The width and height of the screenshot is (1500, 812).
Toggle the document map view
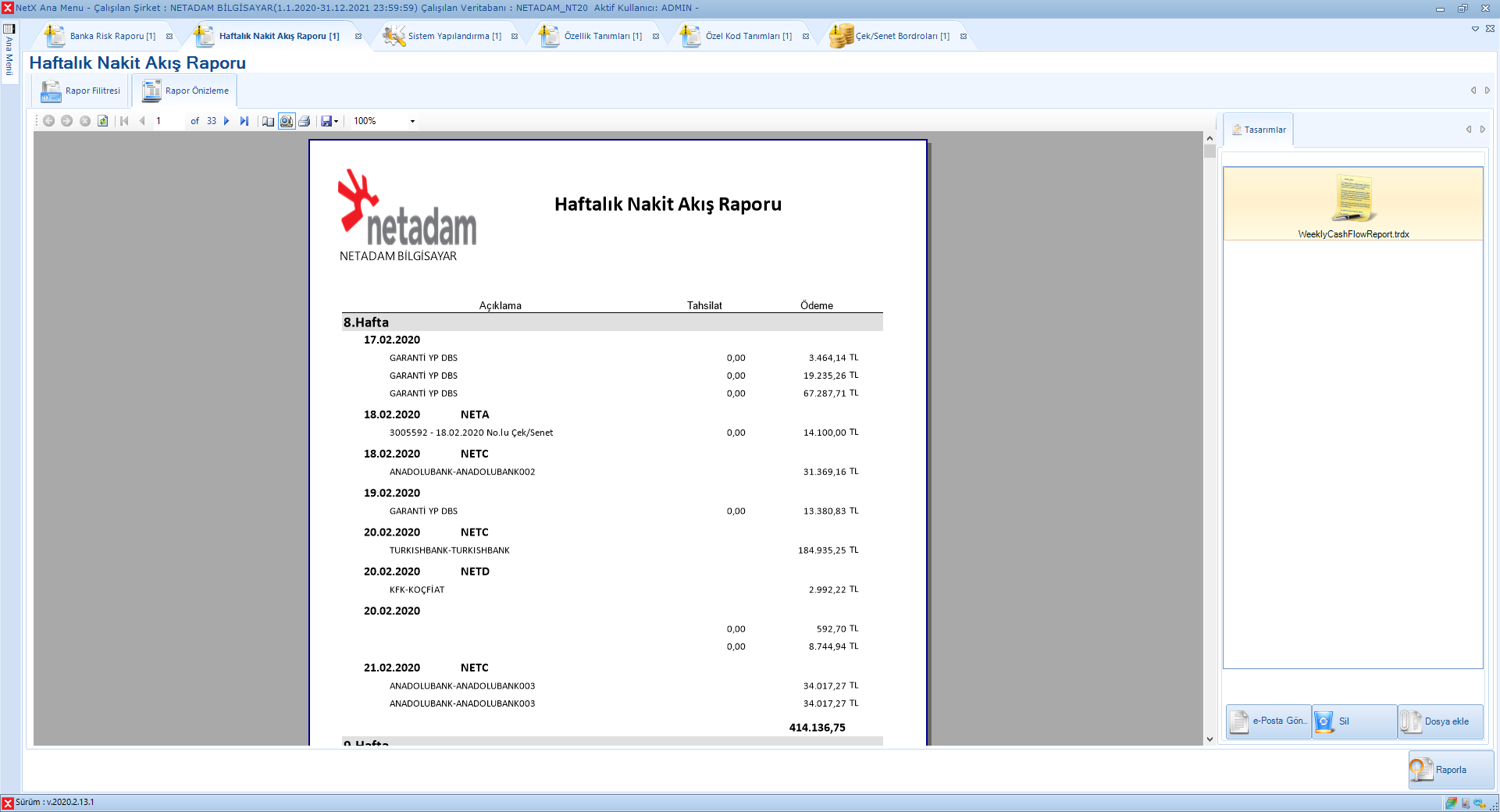pyautogui.click(x=268, y=121)
